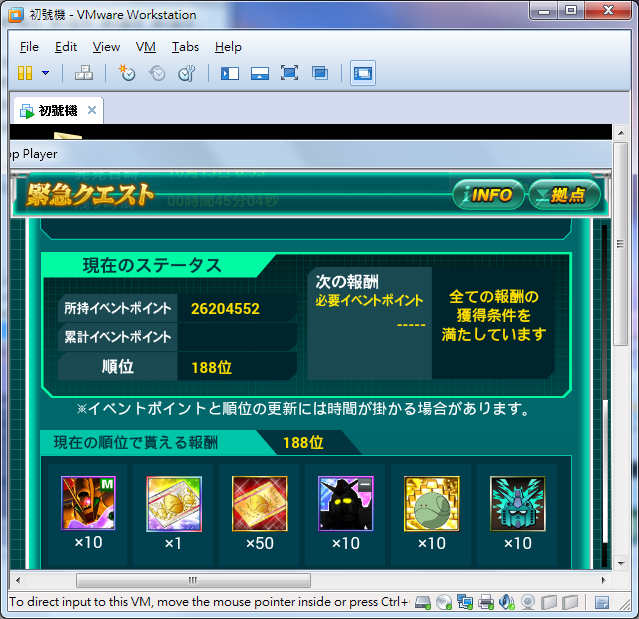
Task: Open the VM menu
Action: tap(145, 47)
